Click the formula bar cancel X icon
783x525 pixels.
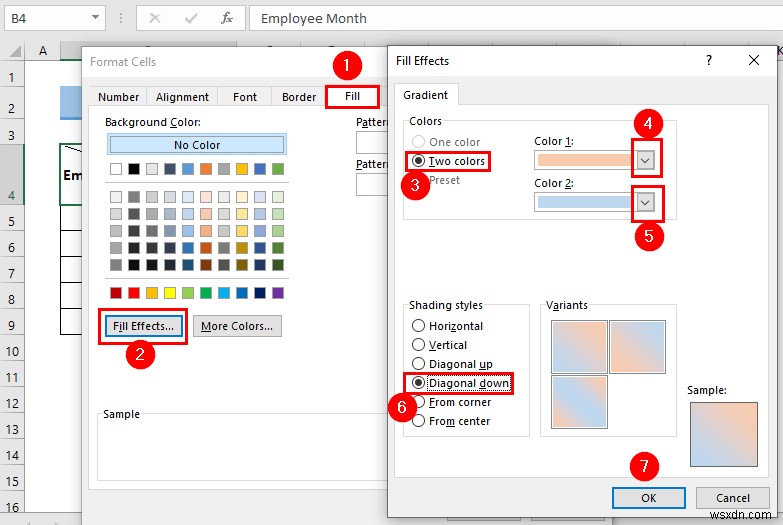155,18
